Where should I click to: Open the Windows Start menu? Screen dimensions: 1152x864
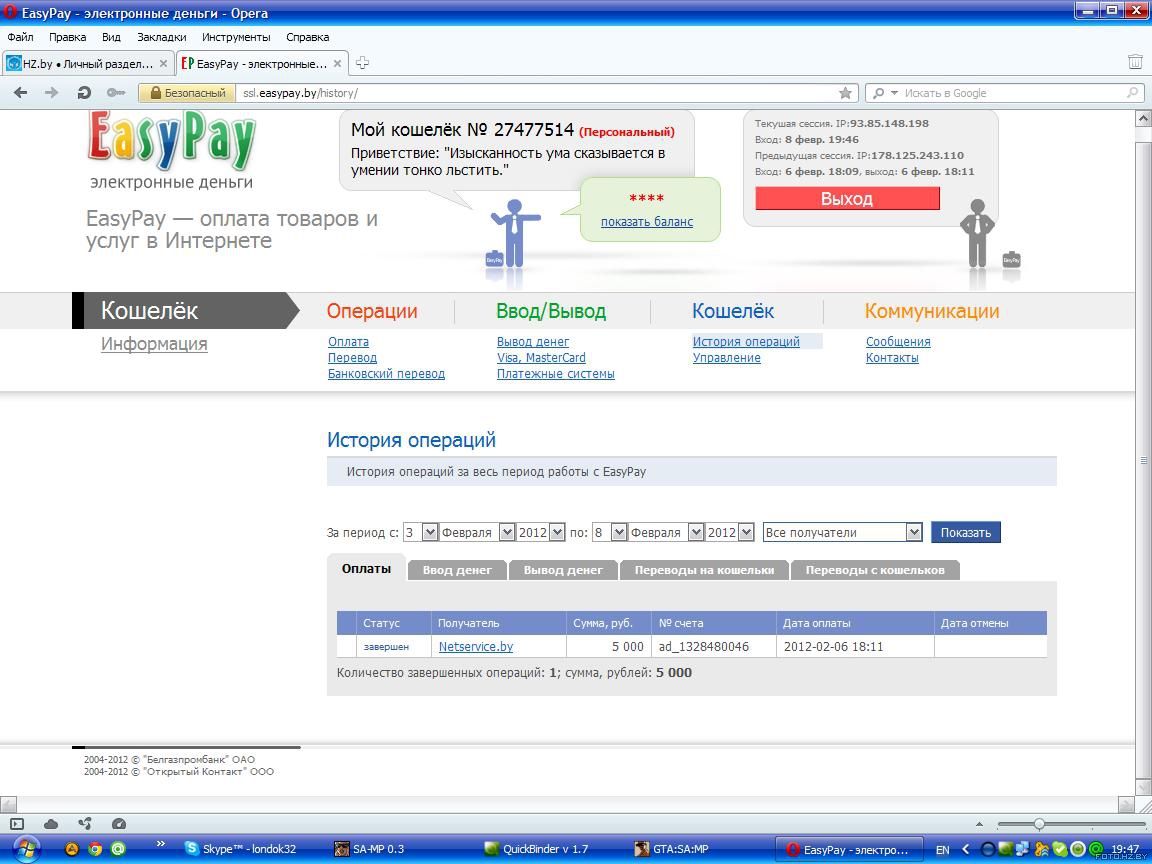(26, 849)
